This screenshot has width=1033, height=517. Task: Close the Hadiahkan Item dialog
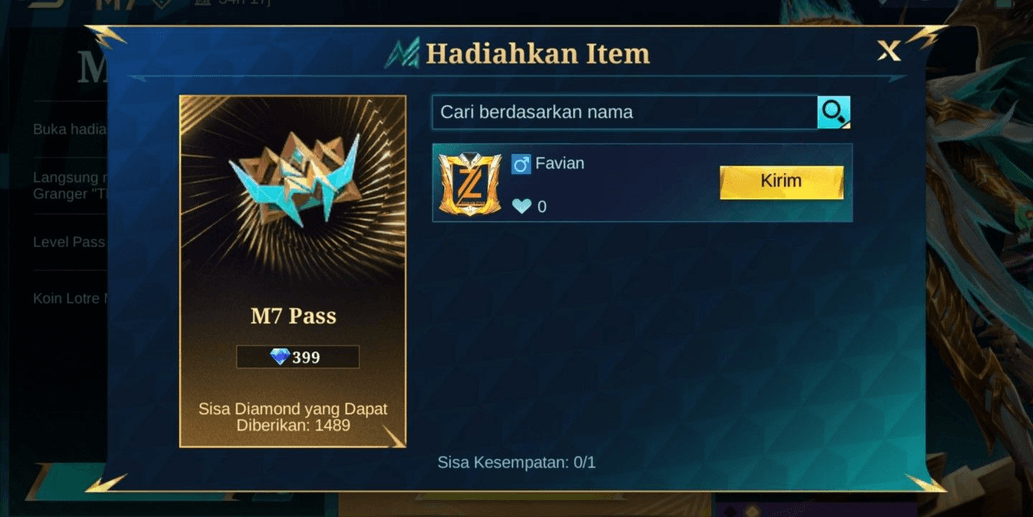[889, 51]
